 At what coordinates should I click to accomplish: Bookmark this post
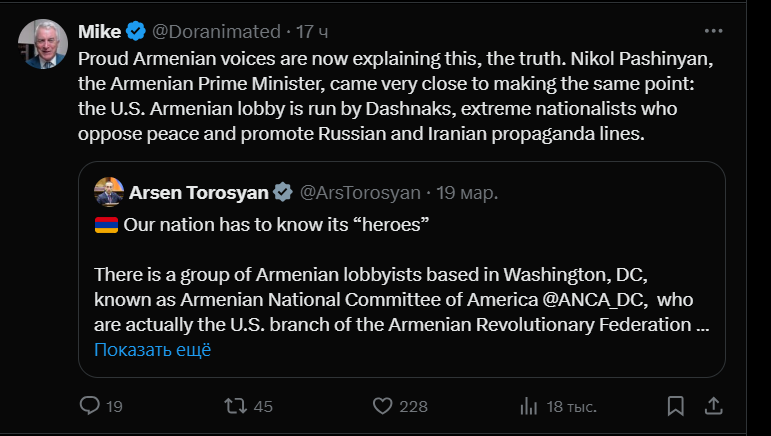click(676, 406)
